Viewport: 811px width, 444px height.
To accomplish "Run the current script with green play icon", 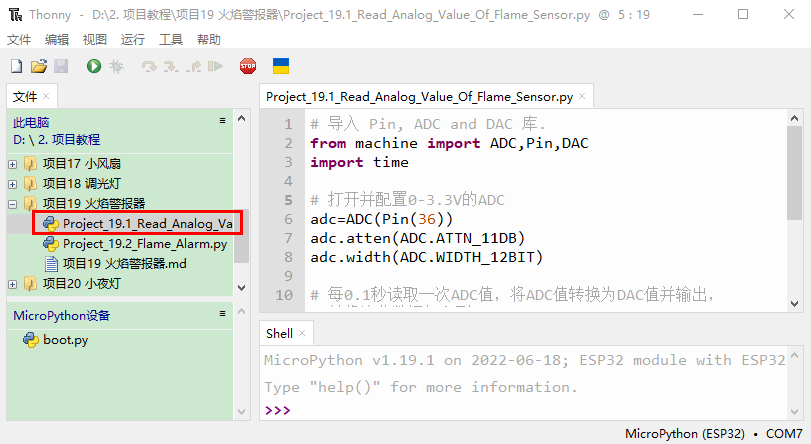I will (93, 66).
